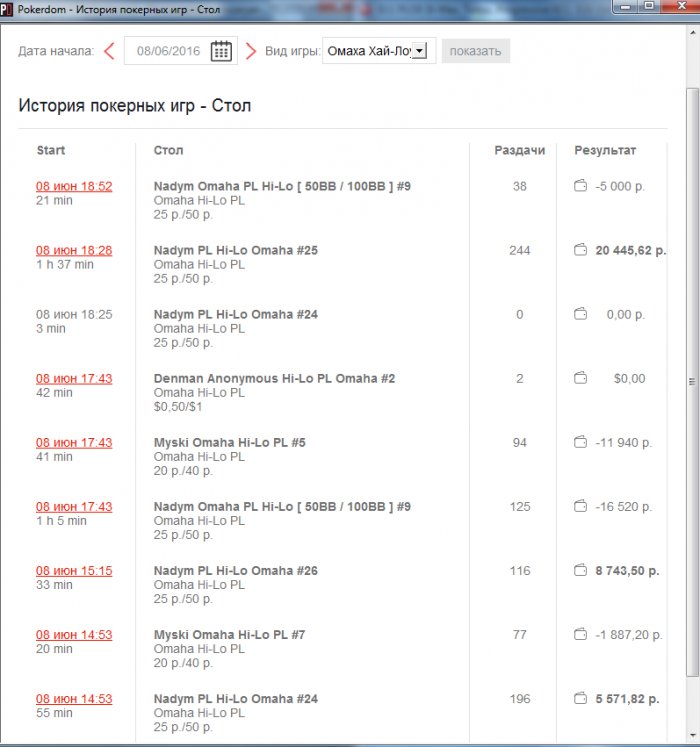The image size is (700, 747).
Task: Click the scrollbar down arrow
Action: point(692,737)
